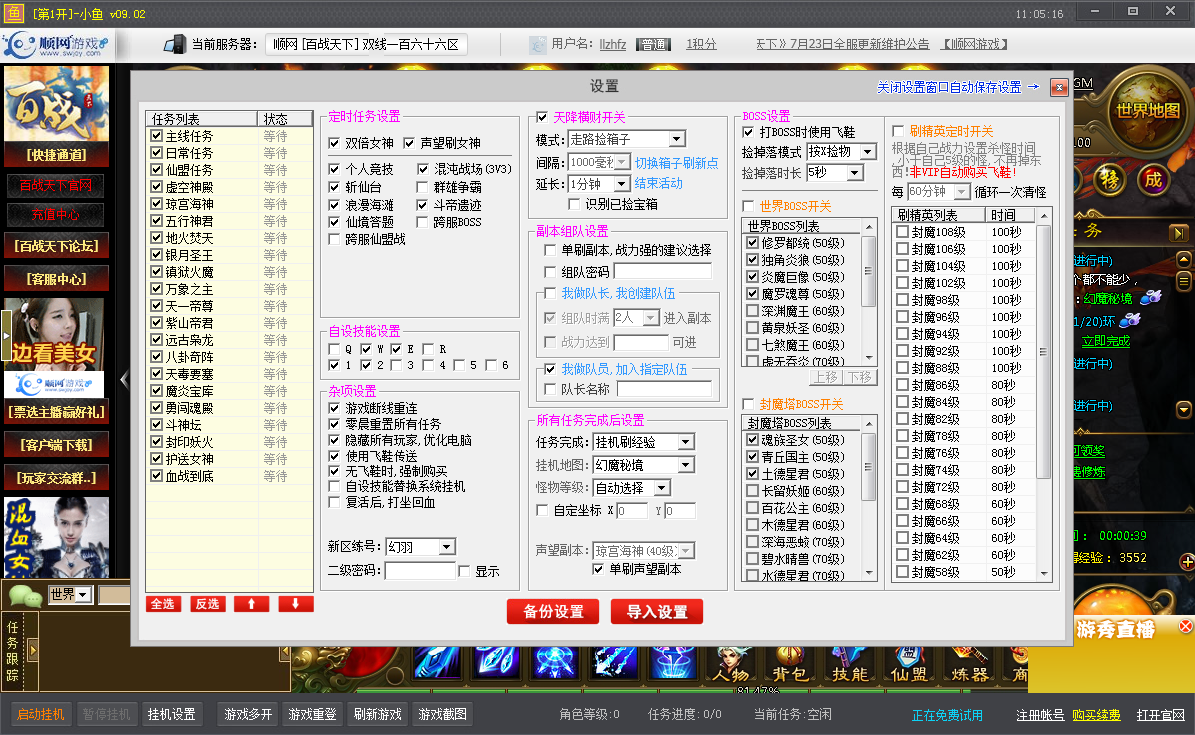Click the 全选 button
This screenshot has height=735, width=1195.
[x=162, y=604]
